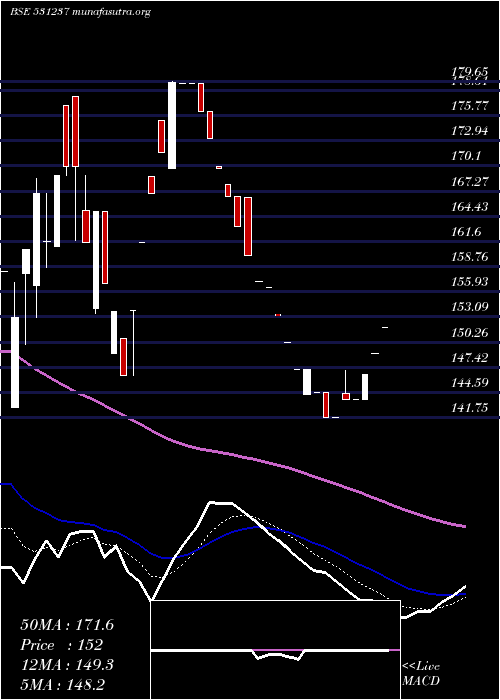Click the 164.43 price axis label
Screen dimensions: 500x700
[470, 207]
